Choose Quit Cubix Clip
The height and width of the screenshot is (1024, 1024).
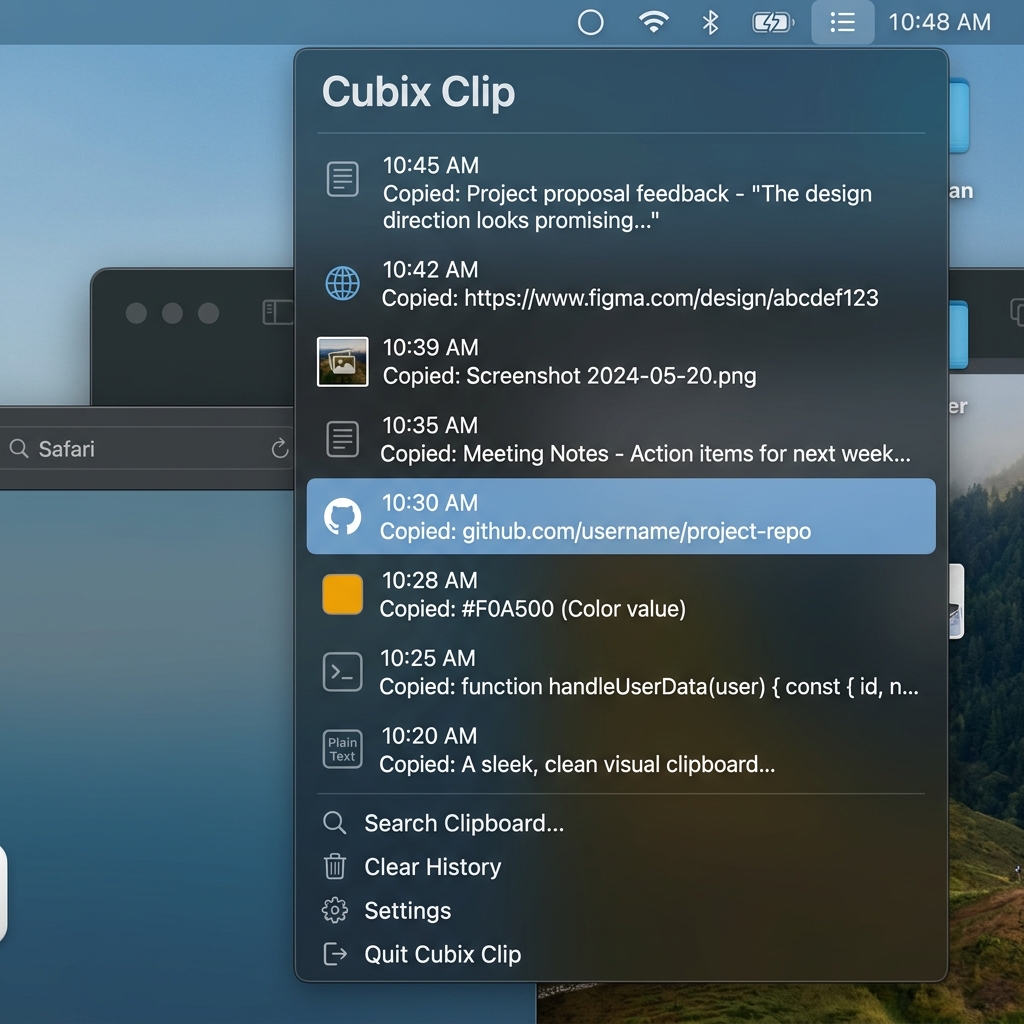621,954
